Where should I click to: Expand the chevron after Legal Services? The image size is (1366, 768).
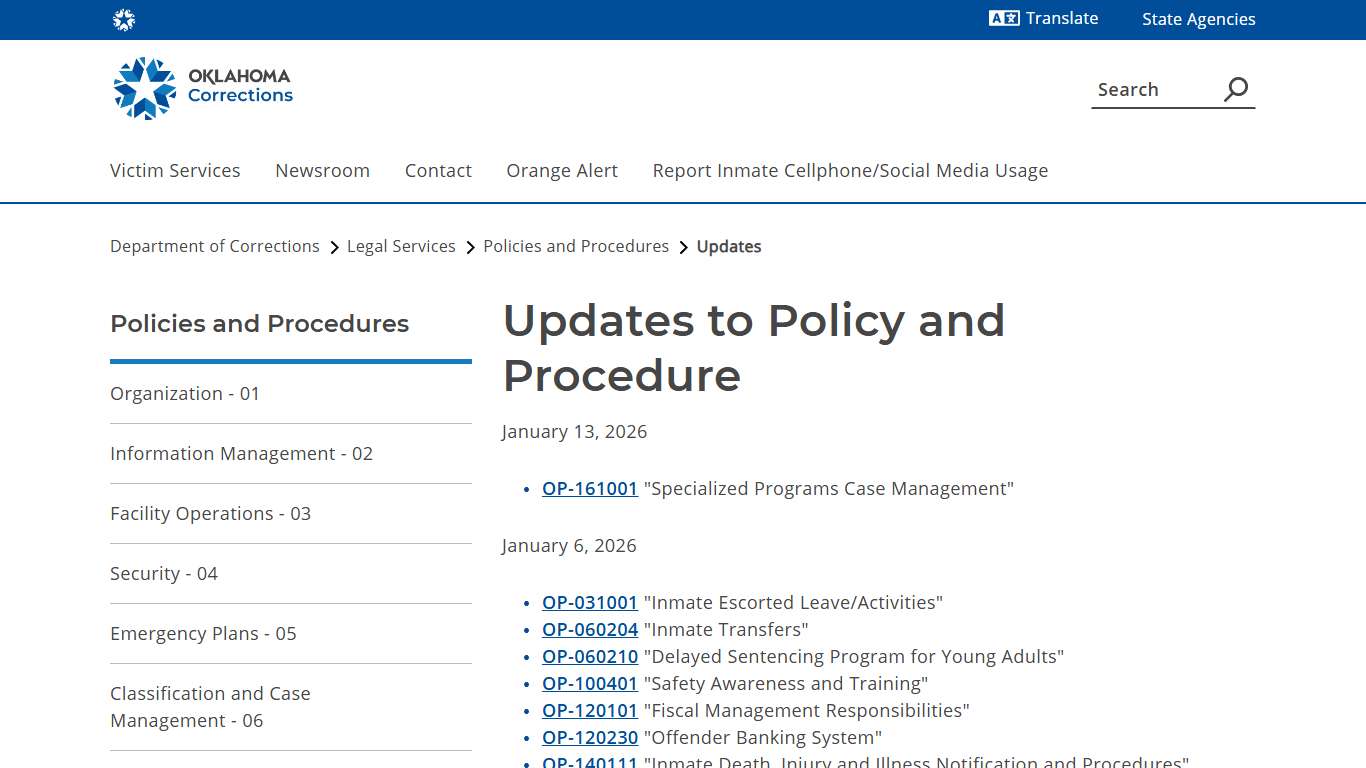click(x=469, y=246)
